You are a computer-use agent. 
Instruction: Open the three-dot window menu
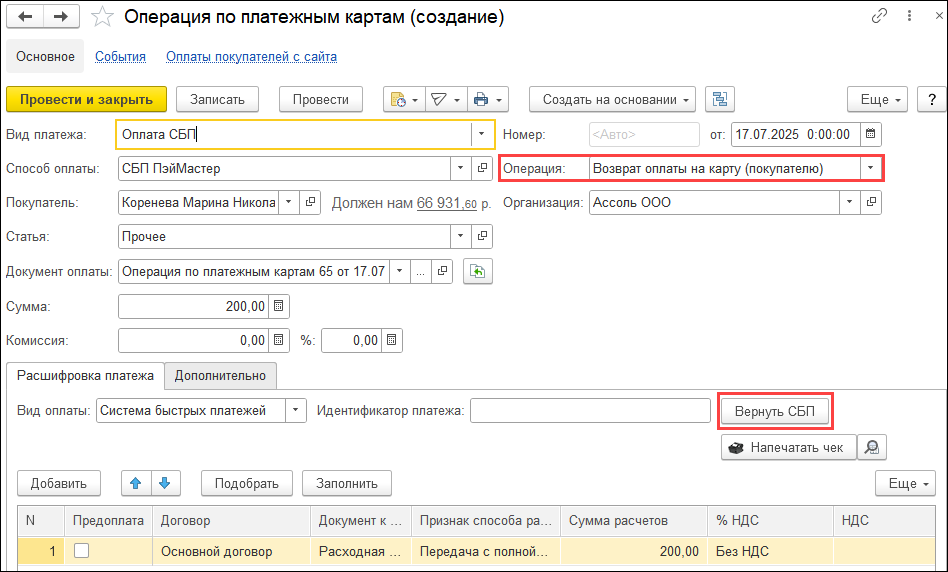coord(909,16)
